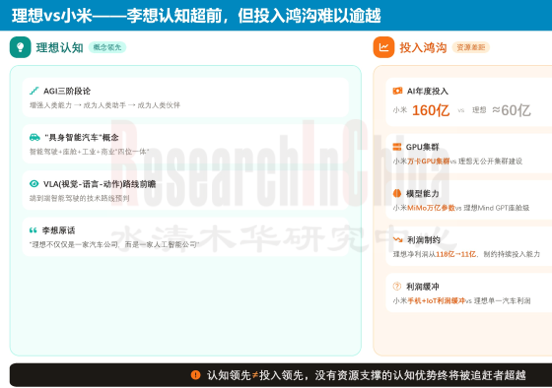Click the orange text 手机+IoT利润缓冲
The height and width of the screenshot is (388, 552).
click(436, 301)
